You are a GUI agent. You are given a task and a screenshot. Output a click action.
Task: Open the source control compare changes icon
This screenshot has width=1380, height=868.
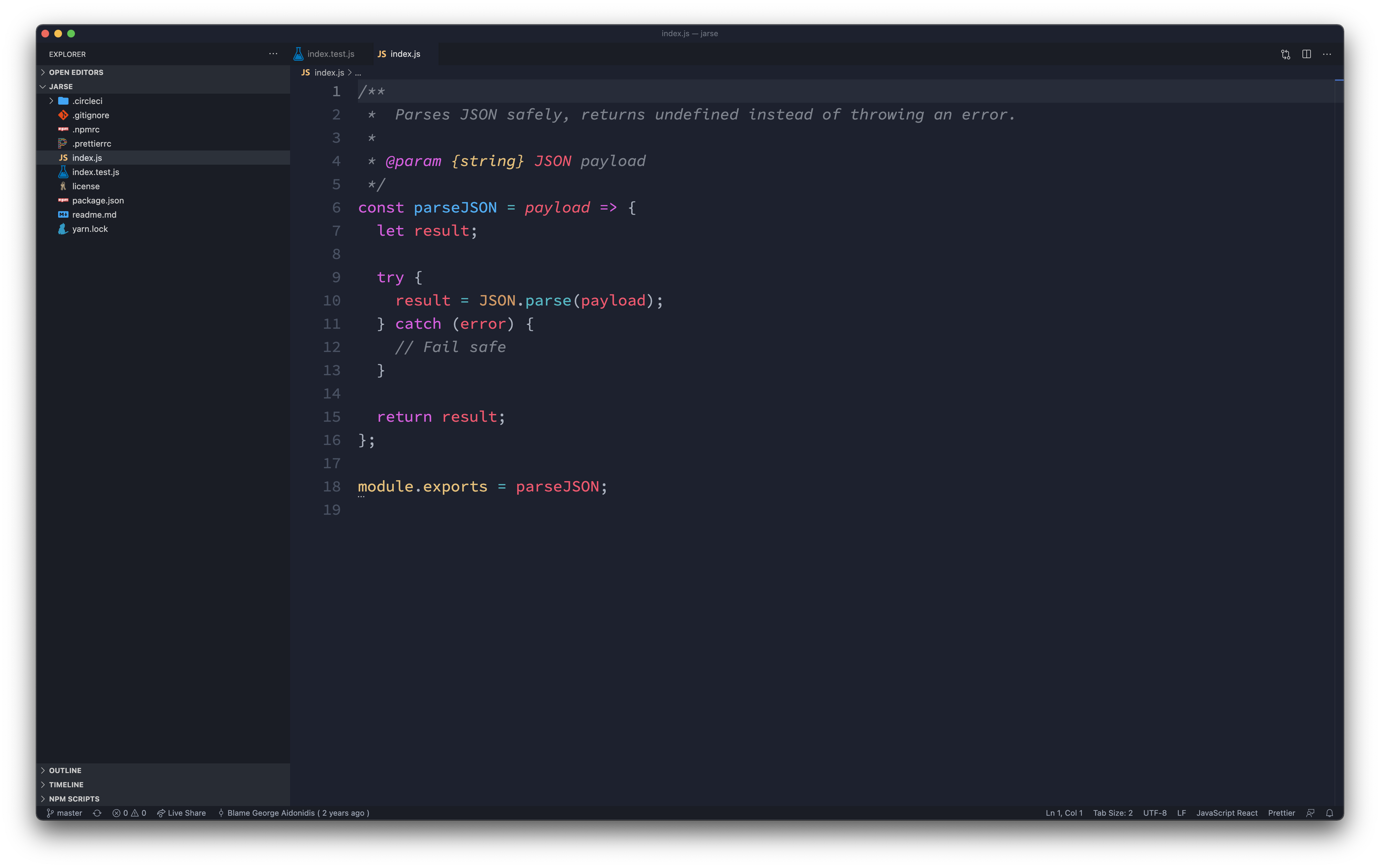pyautogui.click(x=1285, y=54)
